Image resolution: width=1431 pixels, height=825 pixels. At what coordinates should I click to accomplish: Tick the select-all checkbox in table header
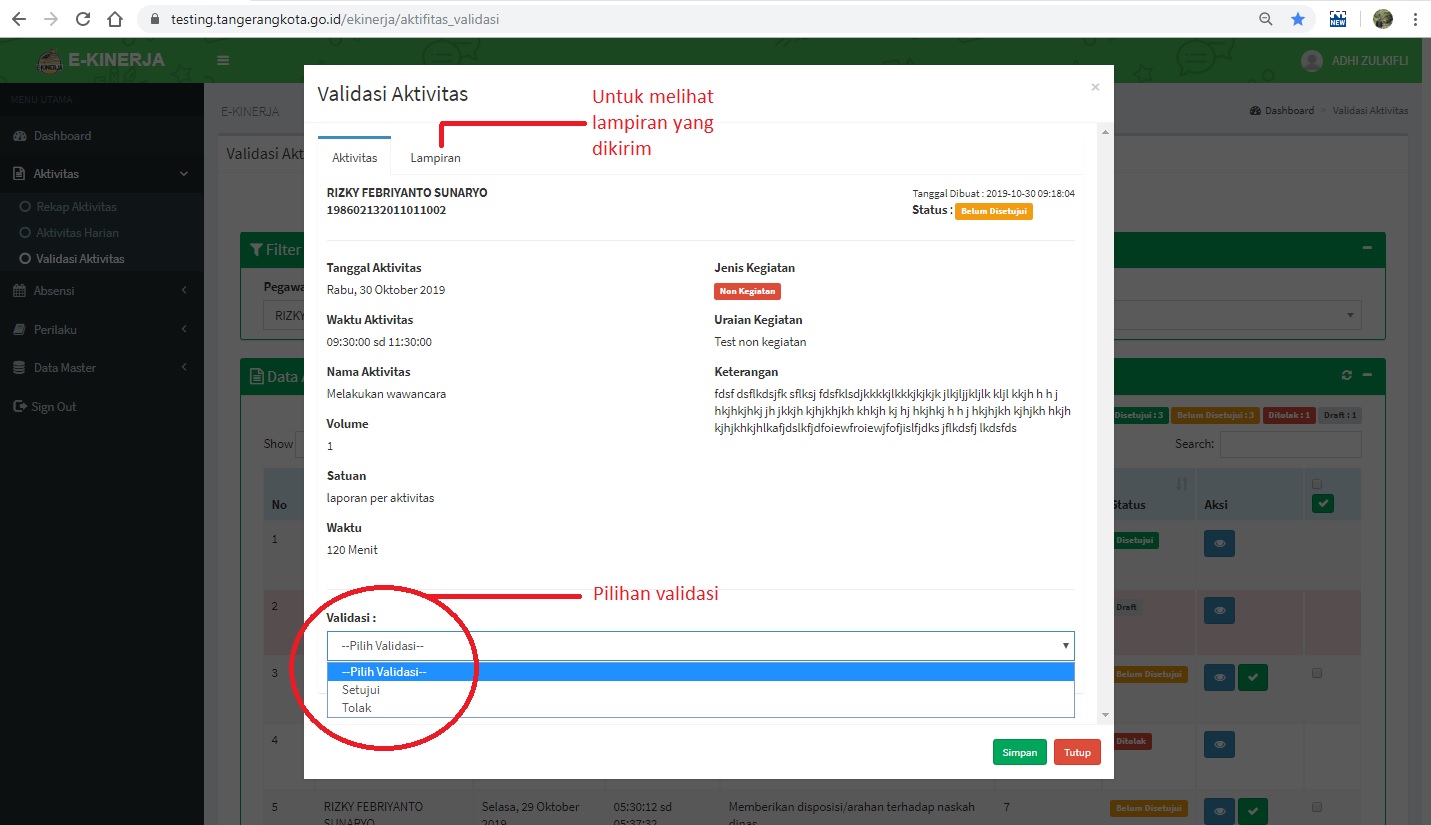[x=1317, y=485]
